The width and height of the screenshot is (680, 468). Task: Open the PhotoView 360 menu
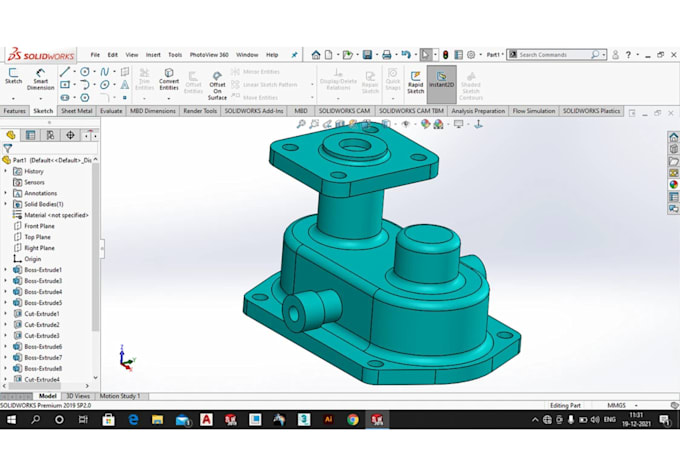[209, 55]
